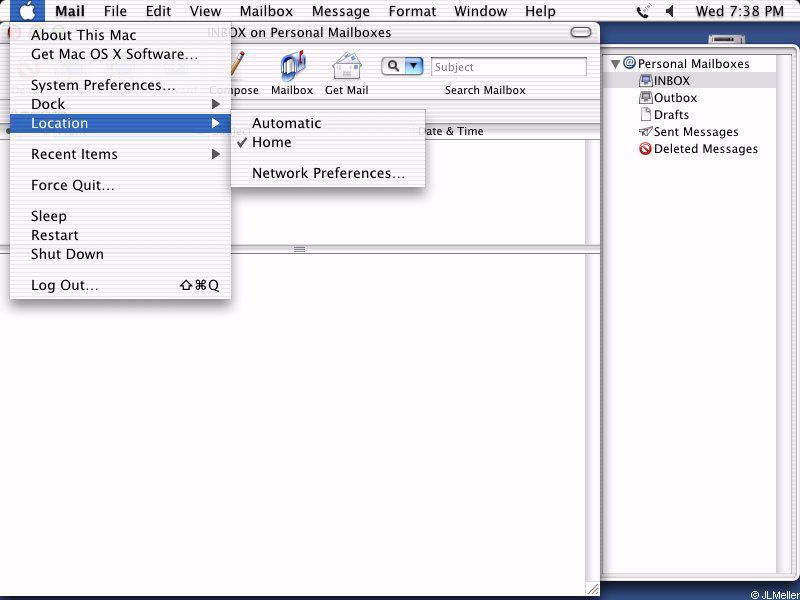Click in the Subject search field
Image resolution: width=800 pixels, height=600 pixels.
click(x=509, y=67)
